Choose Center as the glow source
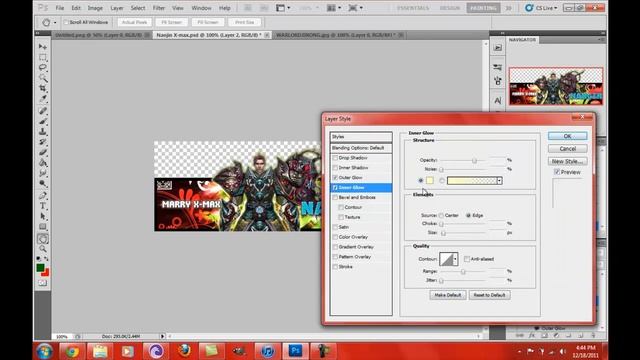640x360 pixels. [441, 216]
